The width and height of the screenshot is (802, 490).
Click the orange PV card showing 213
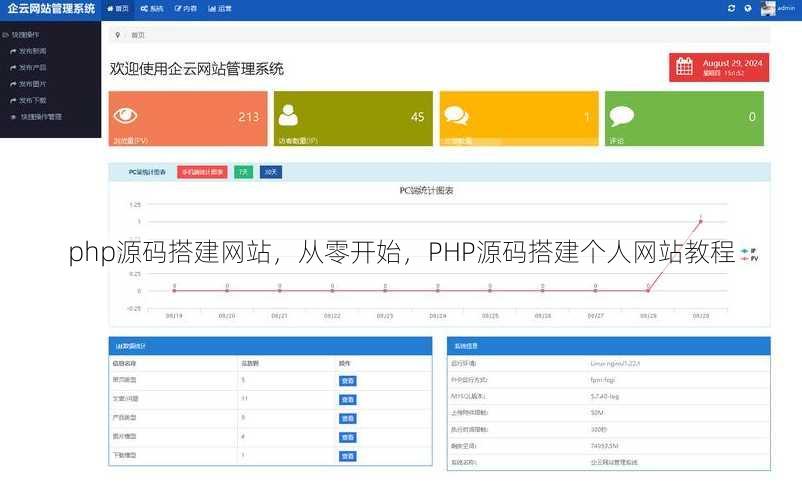click(x=188, y=119)
